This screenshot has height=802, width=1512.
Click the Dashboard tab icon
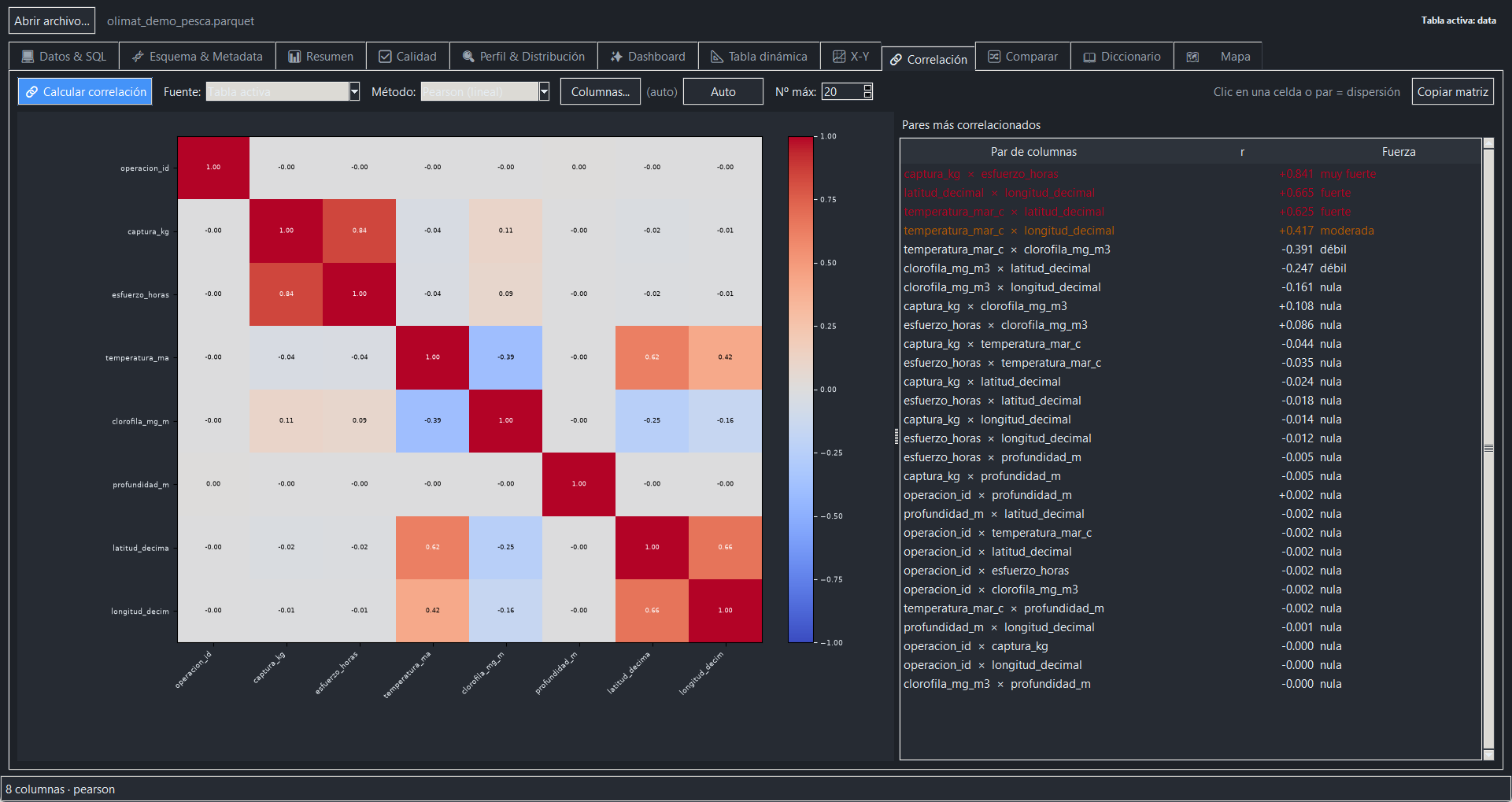tap(616, 57)
